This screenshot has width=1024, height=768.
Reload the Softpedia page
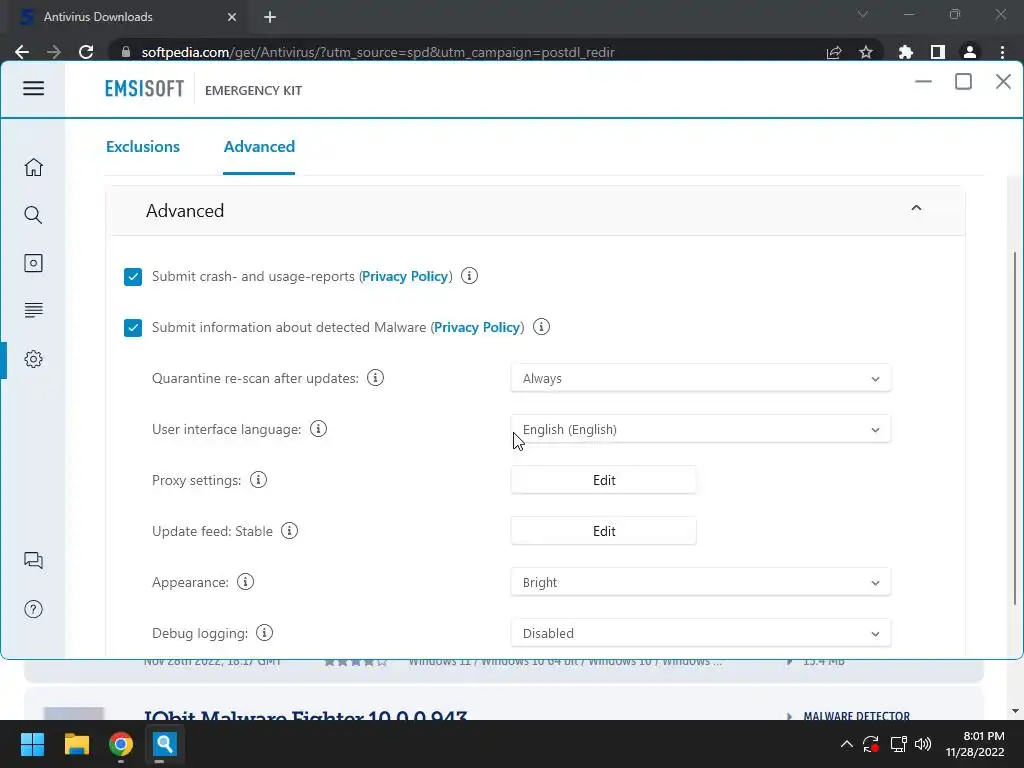[86, 52]
